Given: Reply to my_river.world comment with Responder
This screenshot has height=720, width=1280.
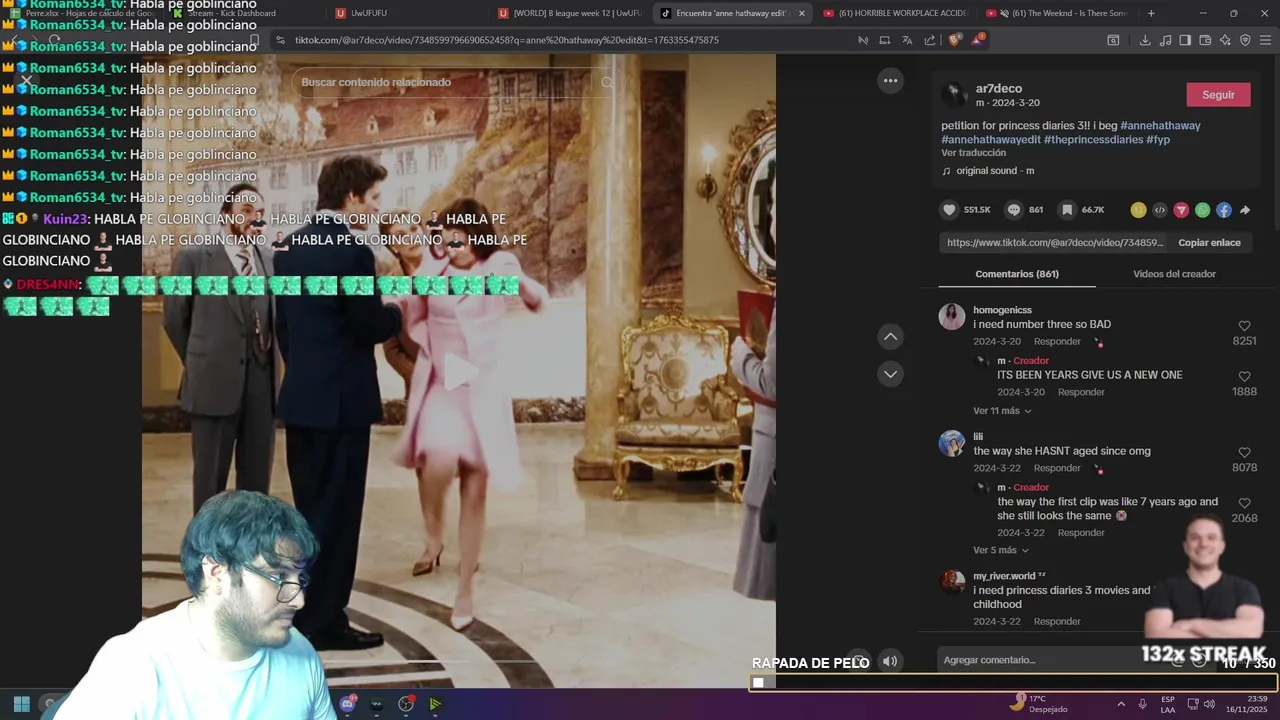Looking at the screenshot, I should 1057,621.
